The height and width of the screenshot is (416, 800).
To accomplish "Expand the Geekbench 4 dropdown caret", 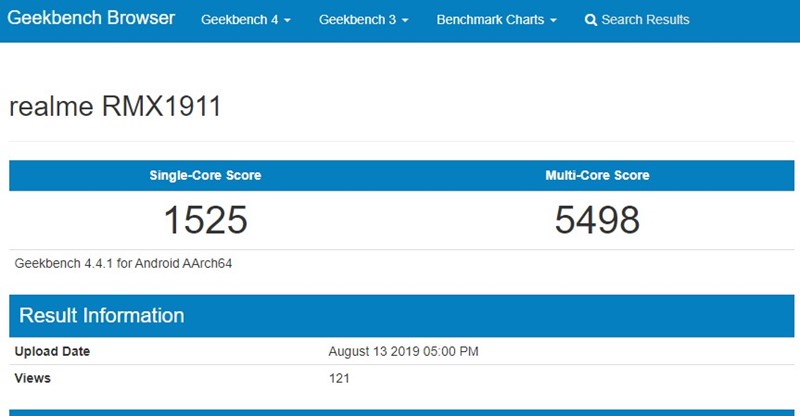I will pyautogui.click(x=287, y=21).
